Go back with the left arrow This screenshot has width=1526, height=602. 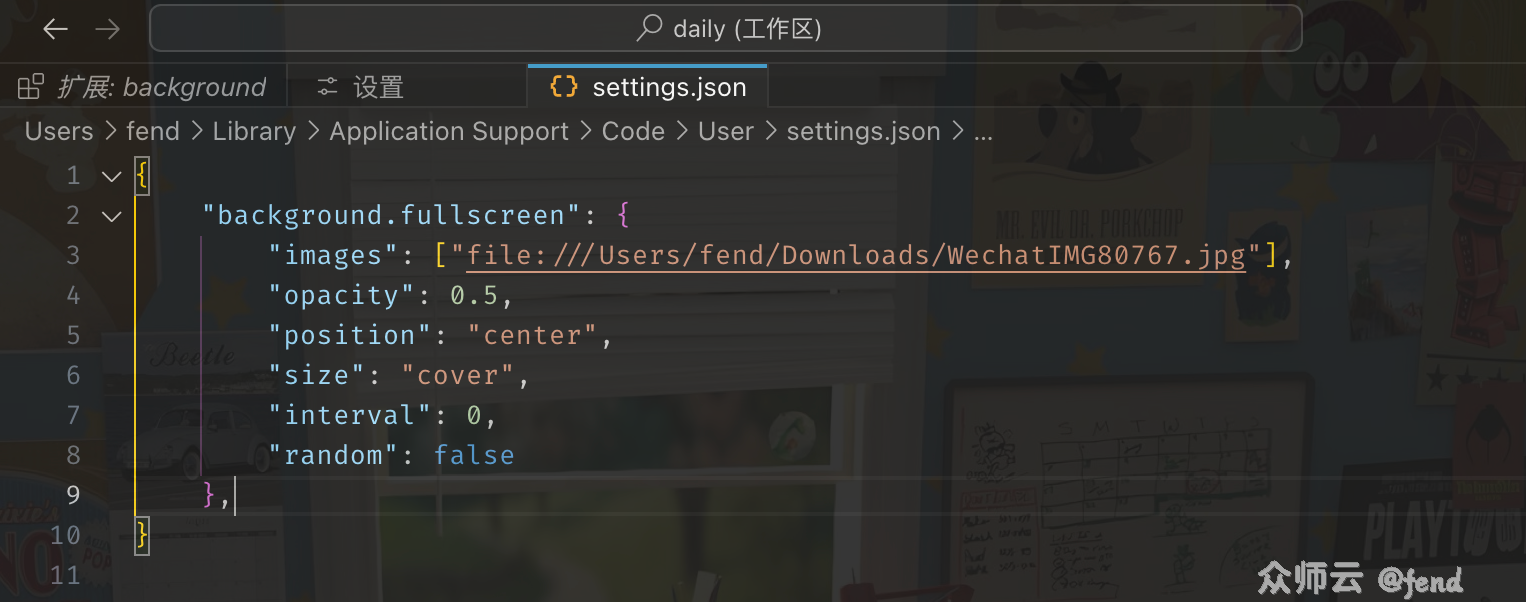55,29
